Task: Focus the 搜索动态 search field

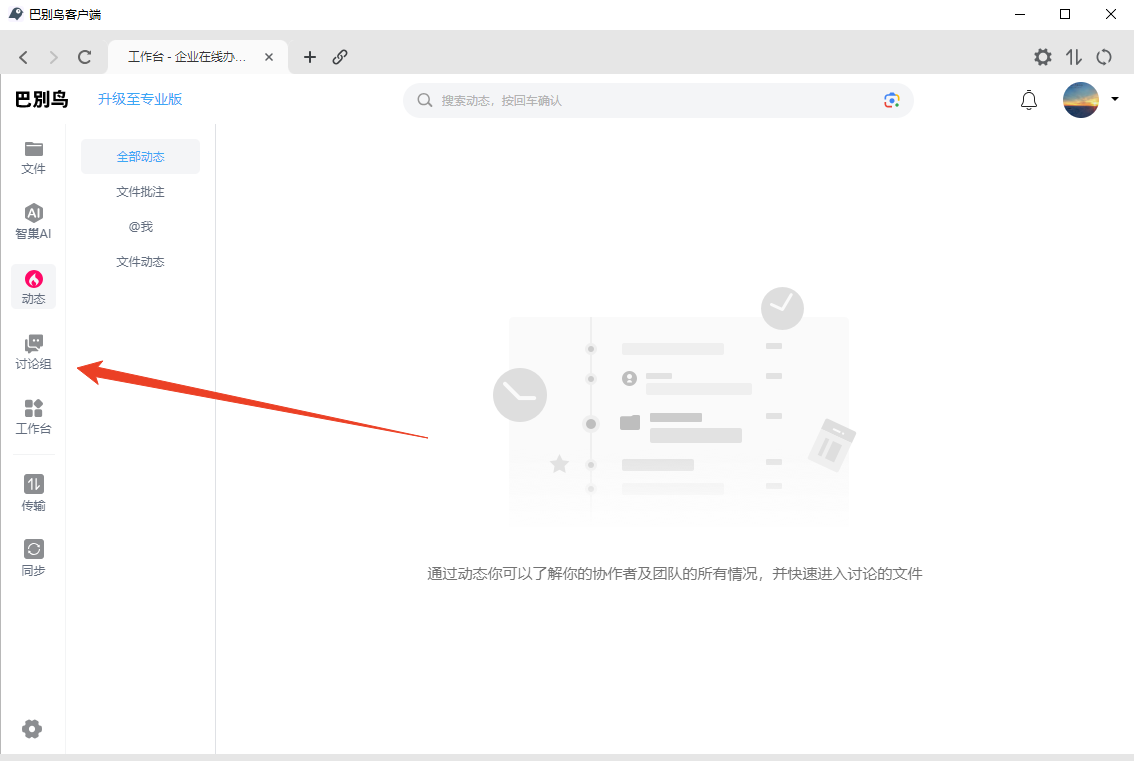Action: coord(658,101)
